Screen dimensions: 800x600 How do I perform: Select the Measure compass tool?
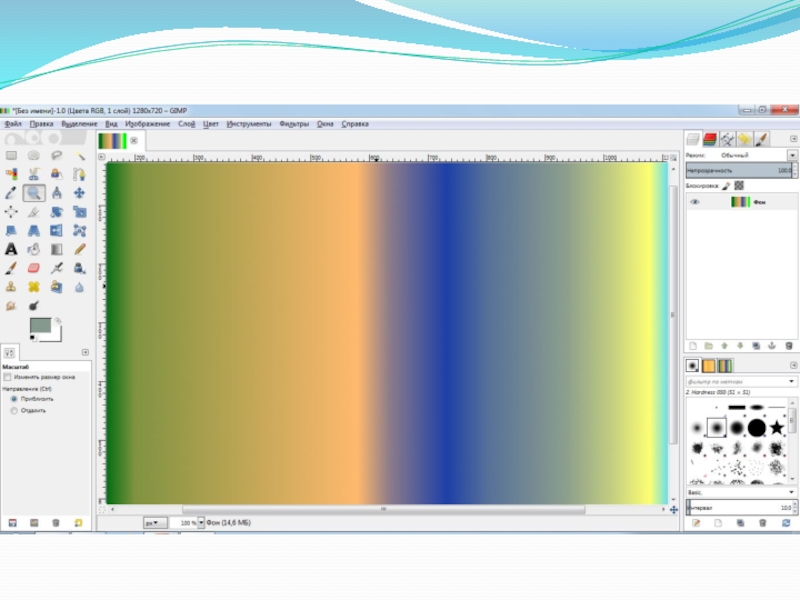[56, 193]
